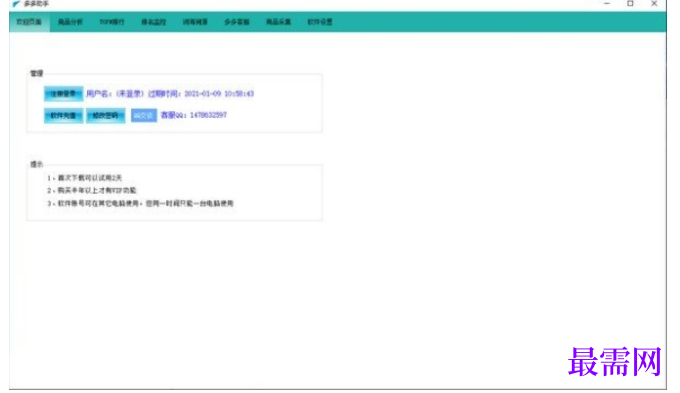Maximize the 多多助手 window
This screenshot has width=680, height=393.
tap(630, 4)
